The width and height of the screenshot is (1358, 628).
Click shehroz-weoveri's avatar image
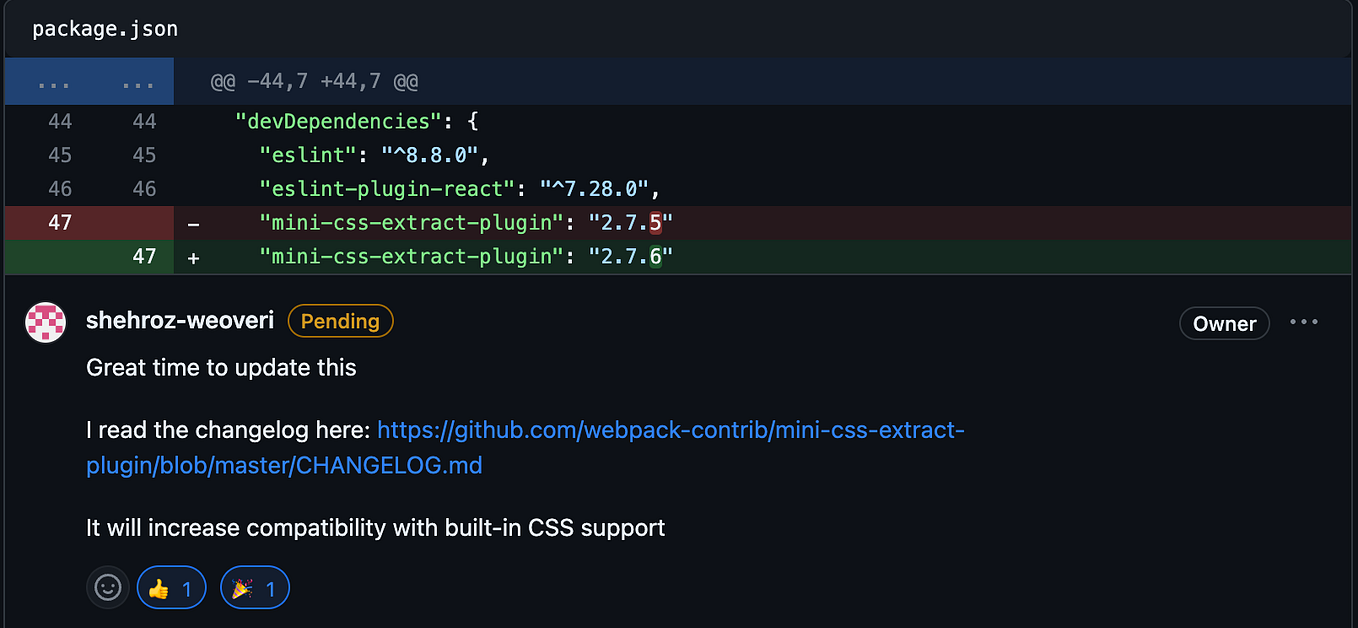[x=45, y=321]
